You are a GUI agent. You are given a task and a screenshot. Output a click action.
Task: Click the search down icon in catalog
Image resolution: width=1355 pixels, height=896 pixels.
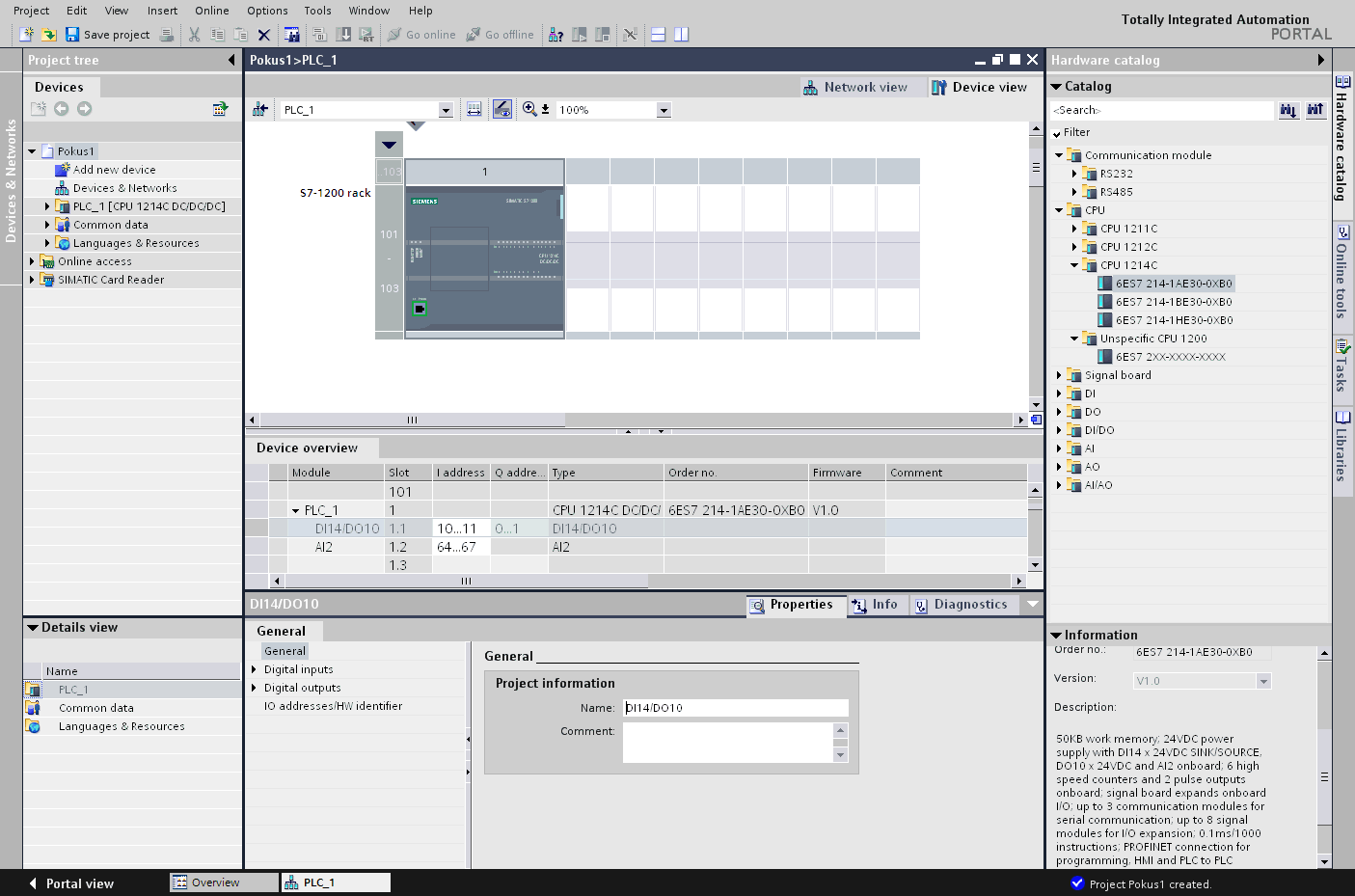[1288, 110]
